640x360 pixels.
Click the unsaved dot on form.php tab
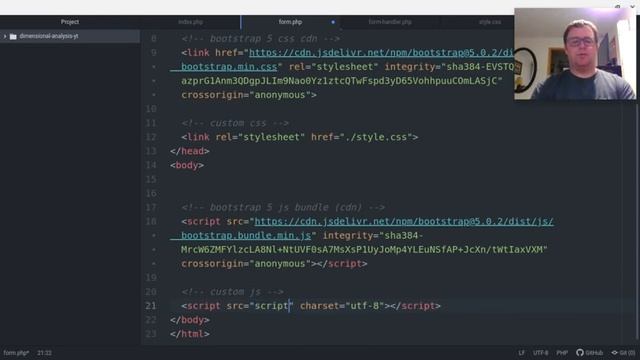click(x=333, y=22)
